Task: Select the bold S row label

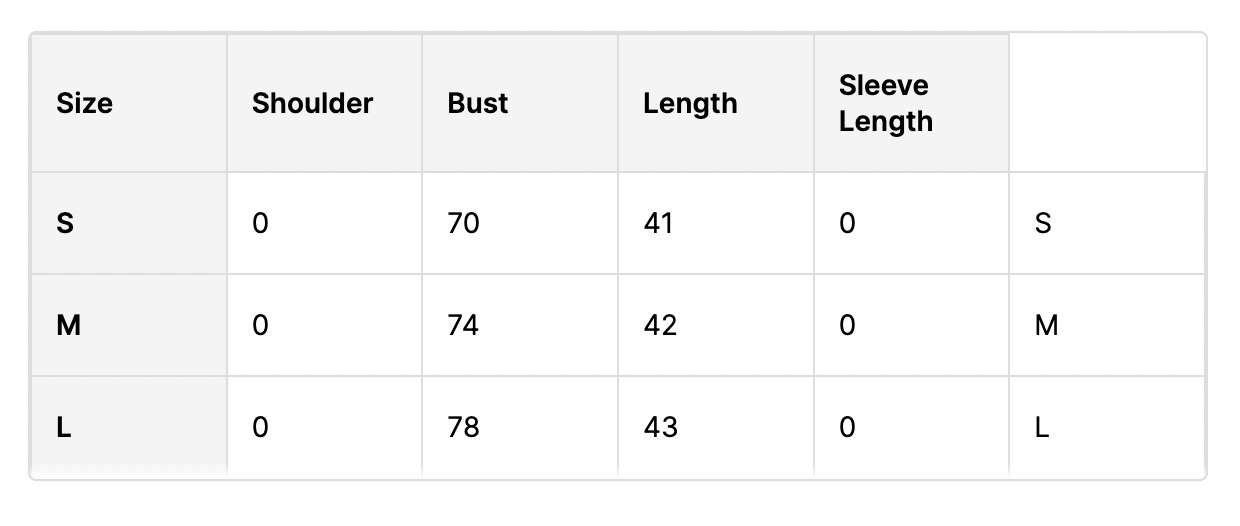Action: (x=65, y=223)
